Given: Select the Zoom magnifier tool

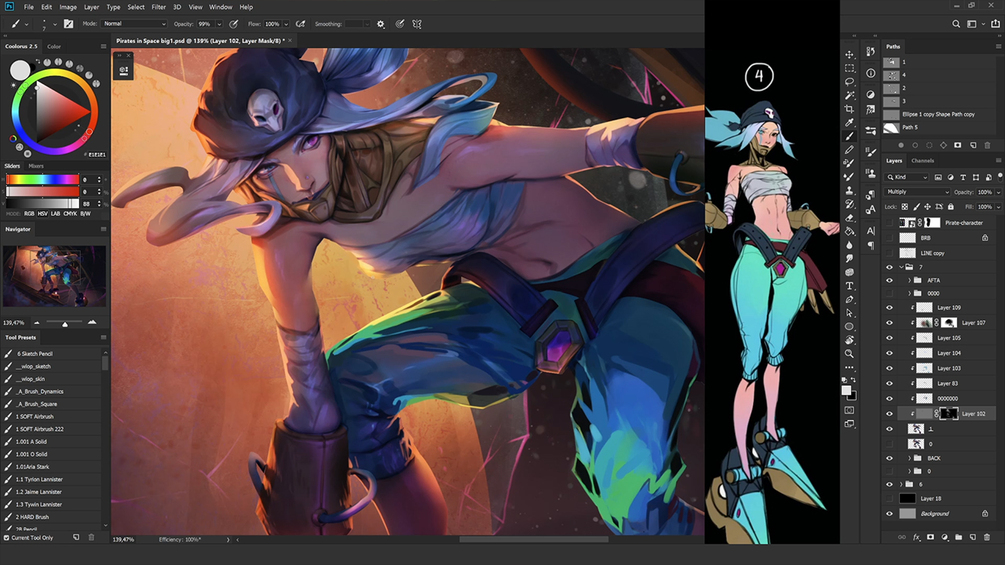Looking at the screenshot, I should [x=849, y=354].
